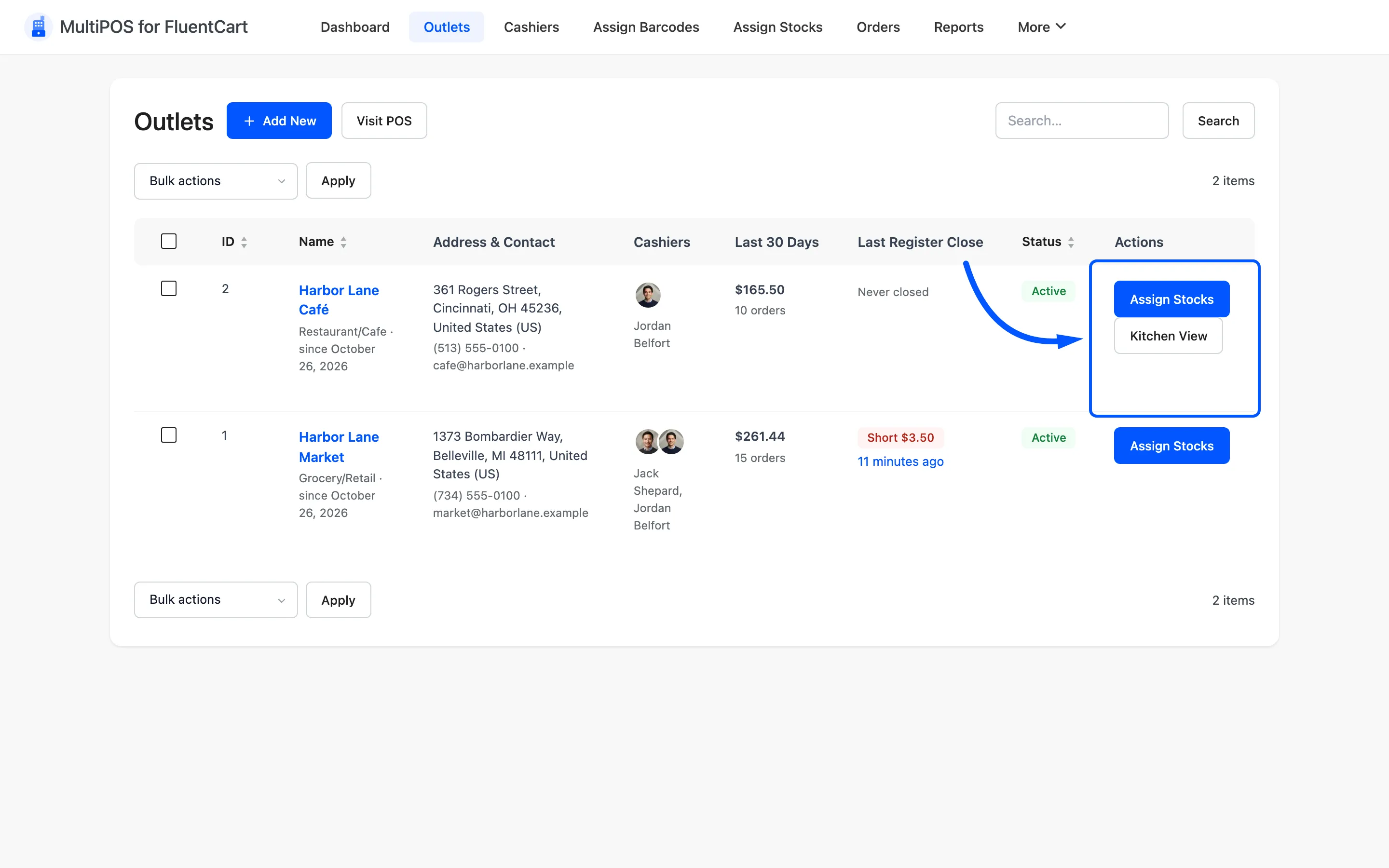
Task: Sort by Status column arrows icon
Action: pos(1071,242)
